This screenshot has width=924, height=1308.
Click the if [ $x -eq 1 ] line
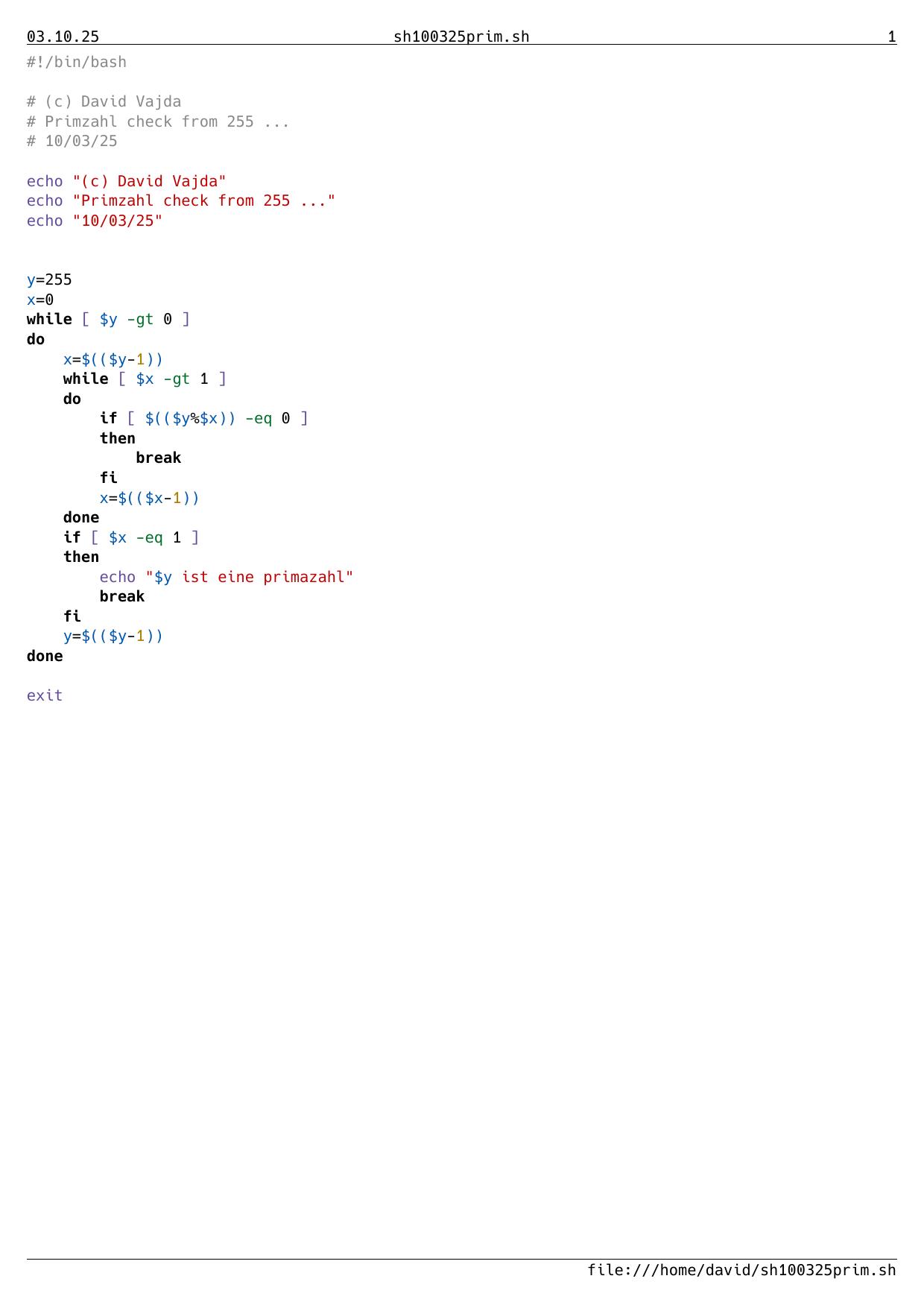[131, 537]
